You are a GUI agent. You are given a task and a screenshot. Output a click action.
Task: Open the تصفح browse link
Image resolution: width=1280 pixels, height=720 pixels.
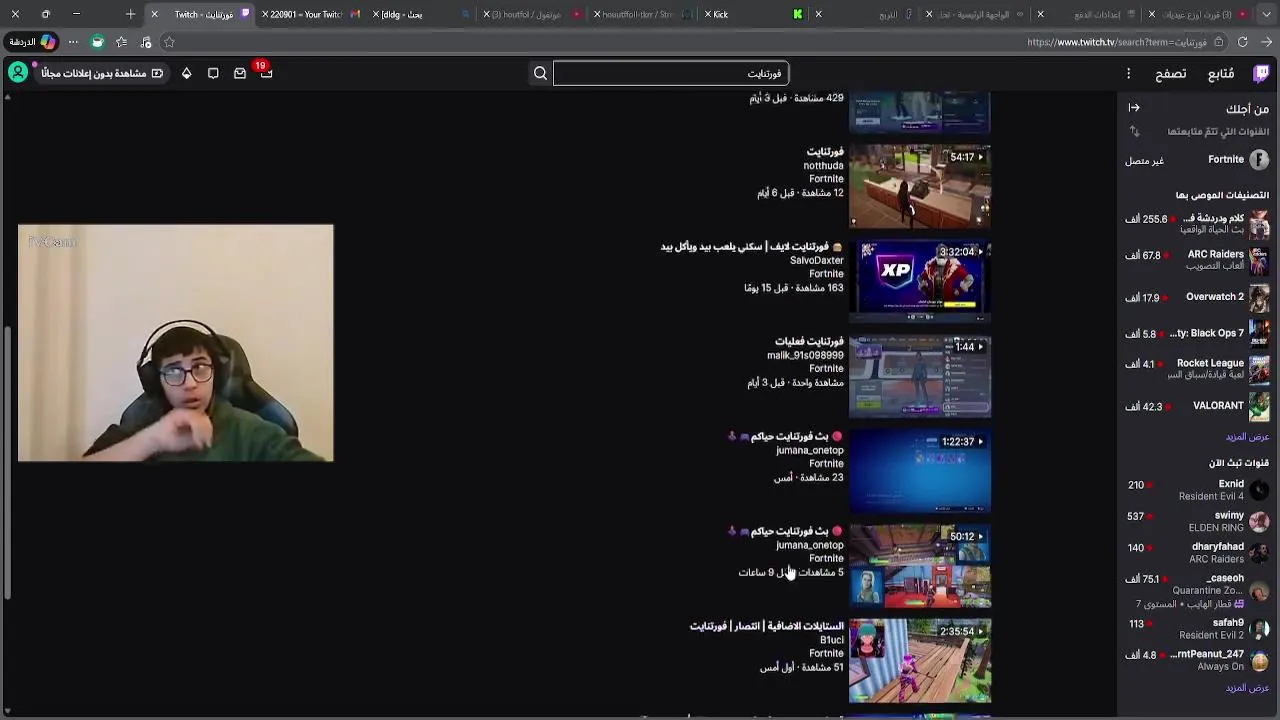coord(1171,74)
